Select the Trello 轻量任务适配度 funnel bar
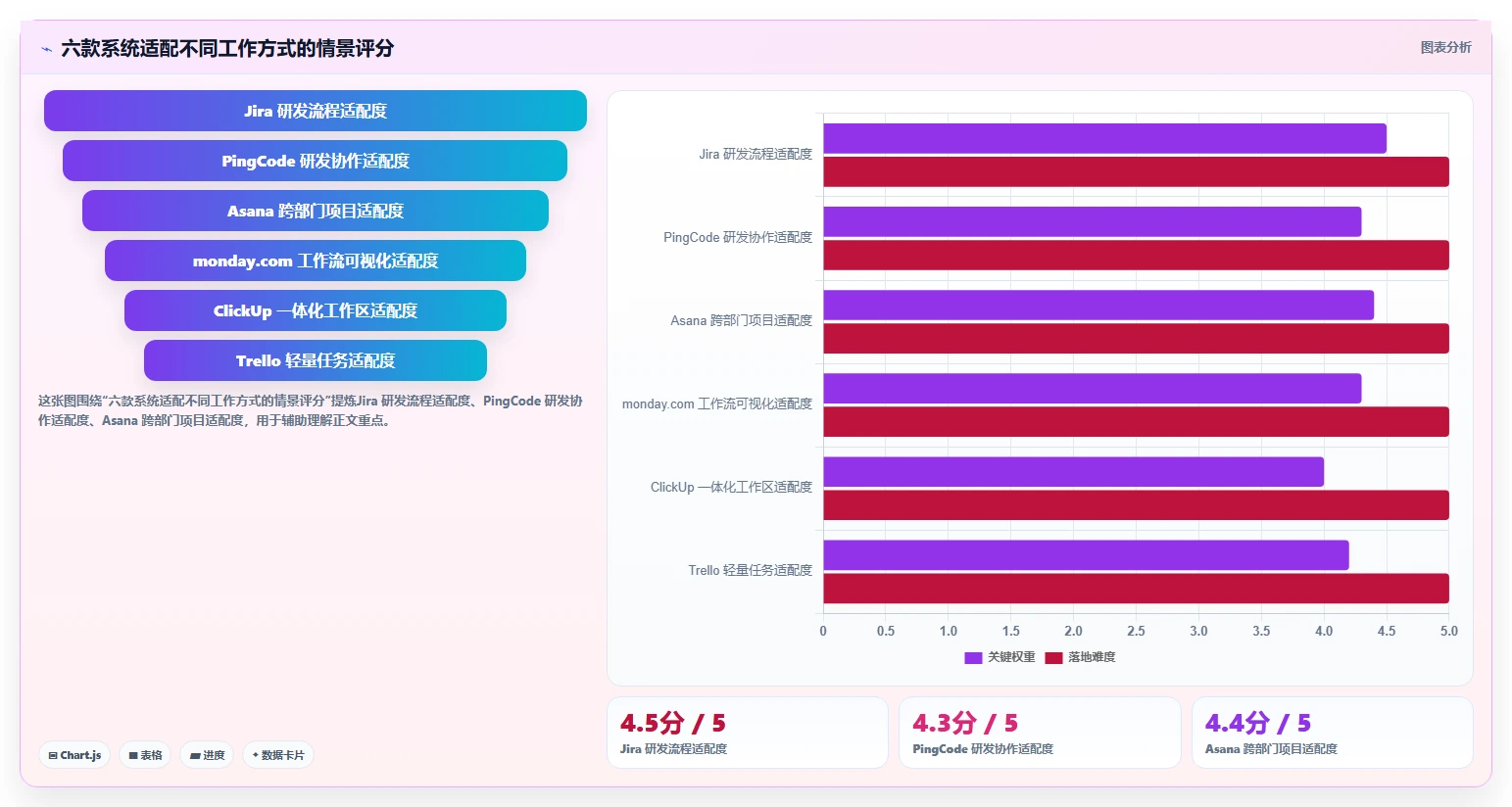This screenshot has width=1512, height=807. tap(316, 360)
